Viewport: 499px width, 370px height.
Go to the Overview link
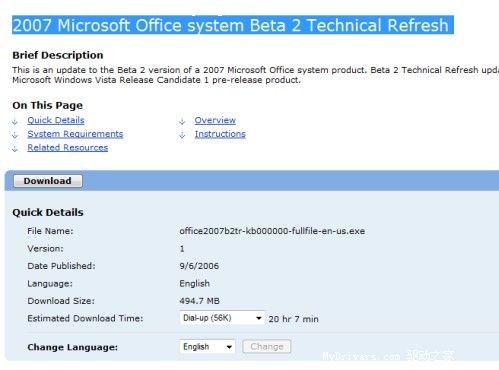point(215,120)
